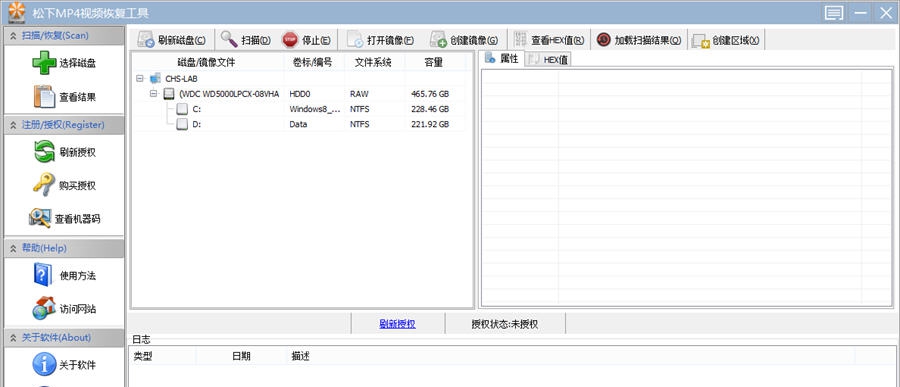Click the 容量 capacity column header
This screenshot has height=387, width=900.
pyautogui.click(x=434, y=62)
